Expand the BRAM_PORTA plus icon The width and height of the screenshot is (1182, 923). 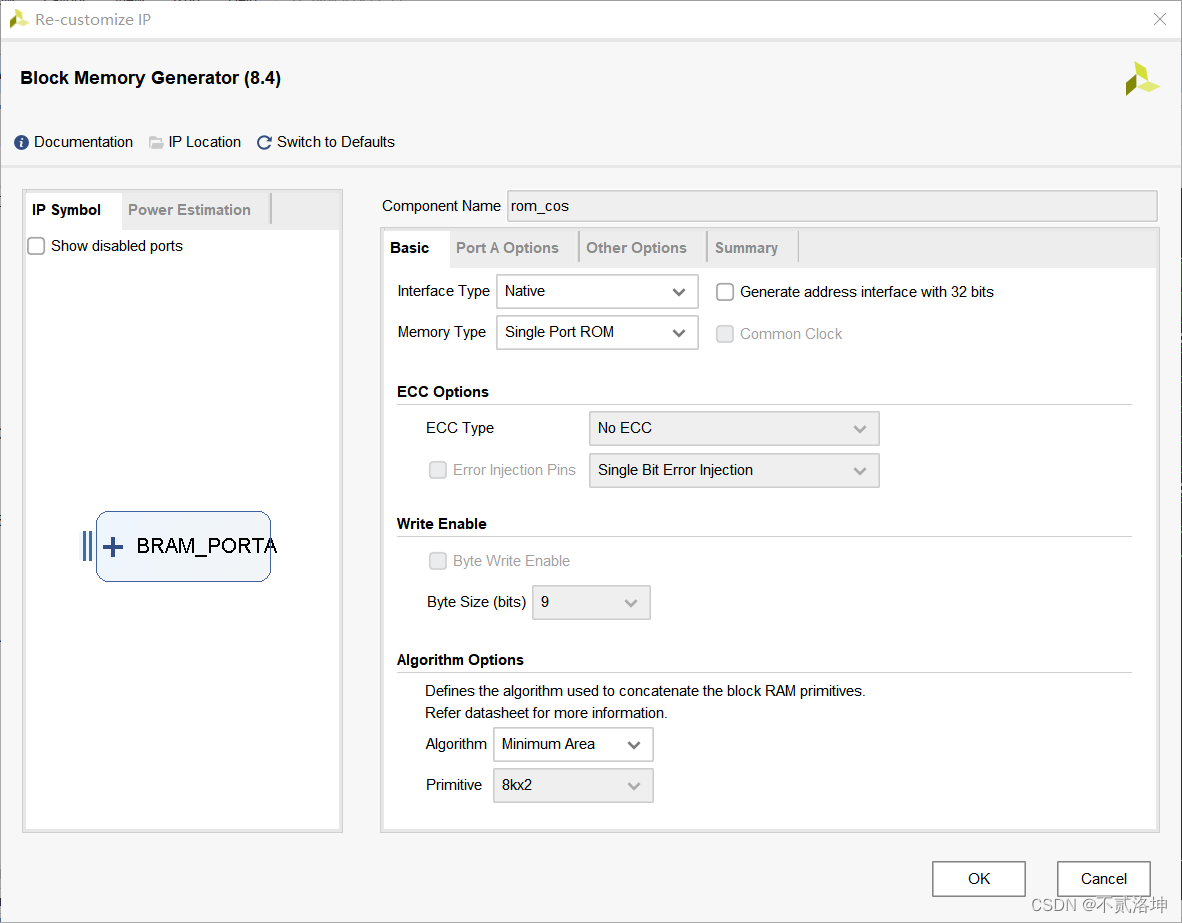(x=113, y=547)
